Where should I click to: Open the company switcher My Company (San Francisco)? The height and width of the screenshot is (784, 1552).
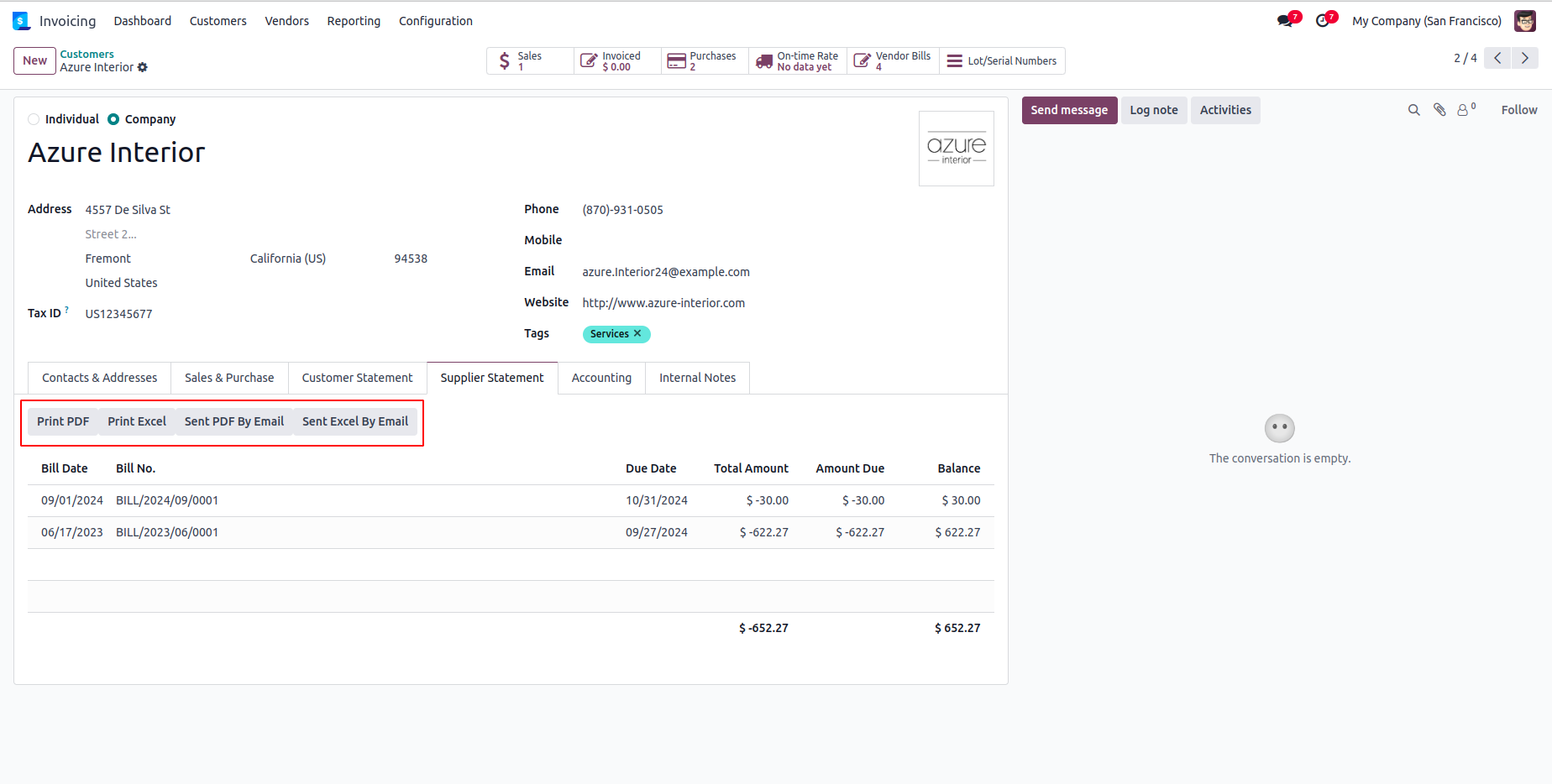pyautogui.click(x=1427, y=21)
